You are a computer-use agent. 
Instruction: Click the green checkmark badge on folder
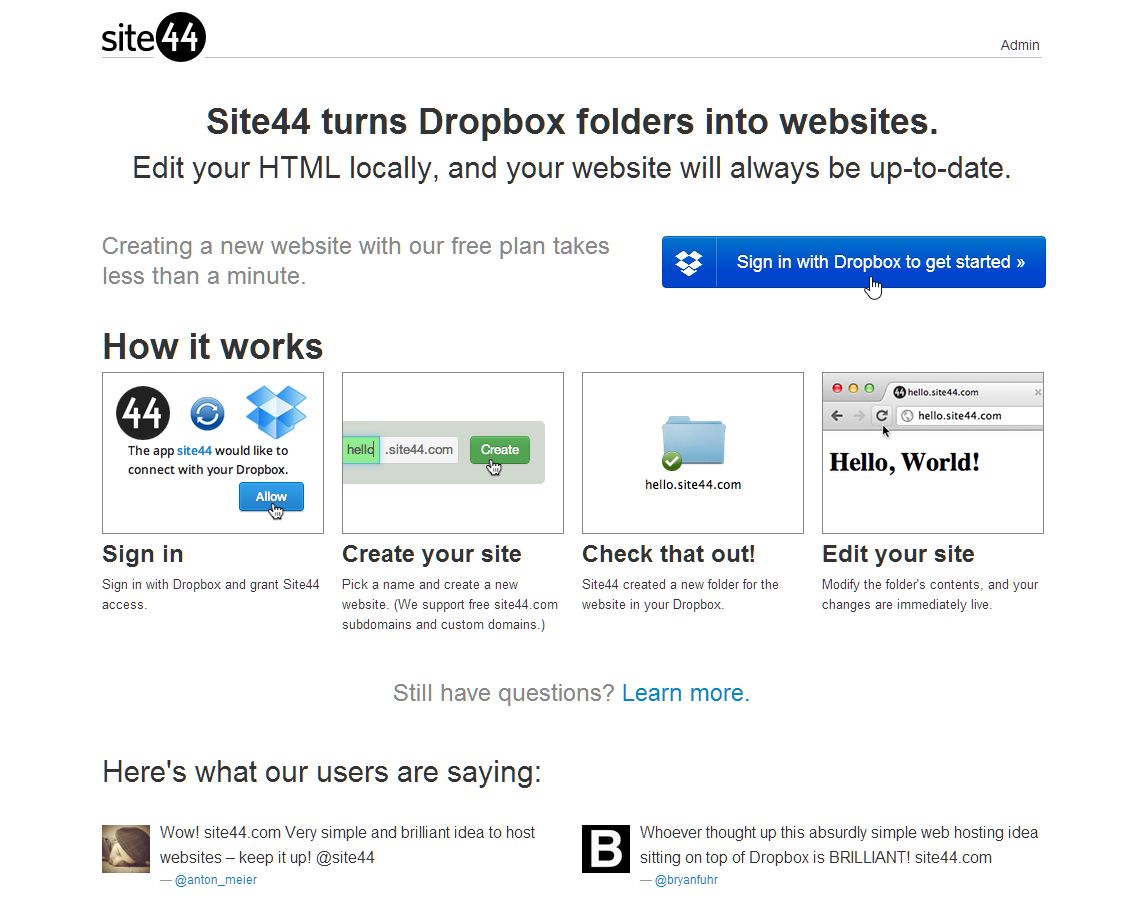click(x=672, y=460)
